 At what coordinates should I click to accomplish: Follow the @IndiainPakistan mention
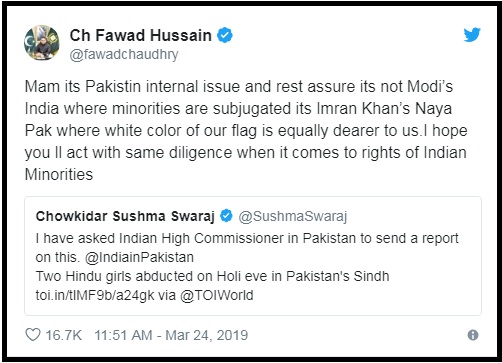[x=139, y=257]
